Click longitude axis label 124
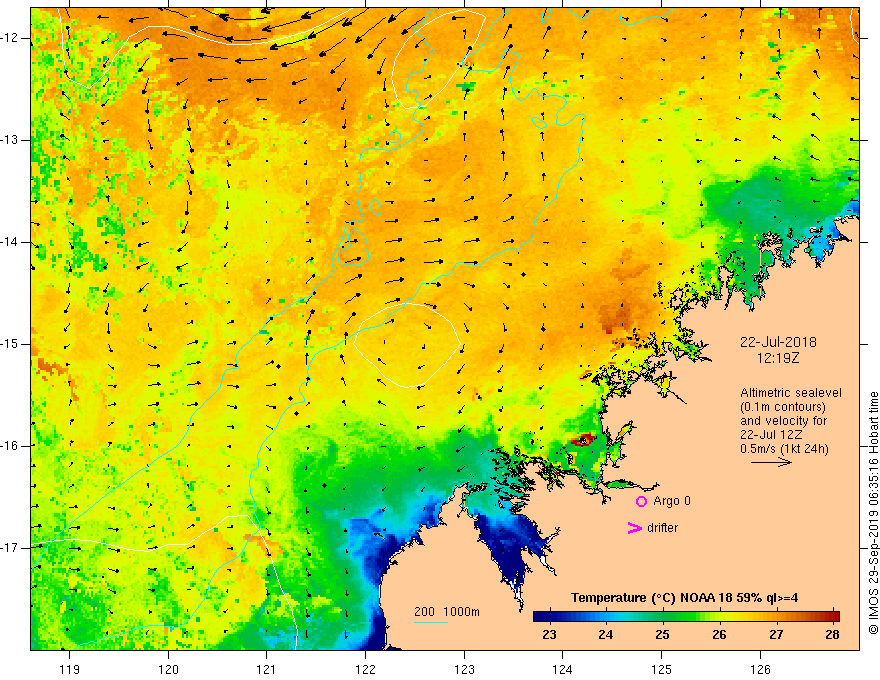This screenshot has width=880, height=680. [x=563, y=669]
